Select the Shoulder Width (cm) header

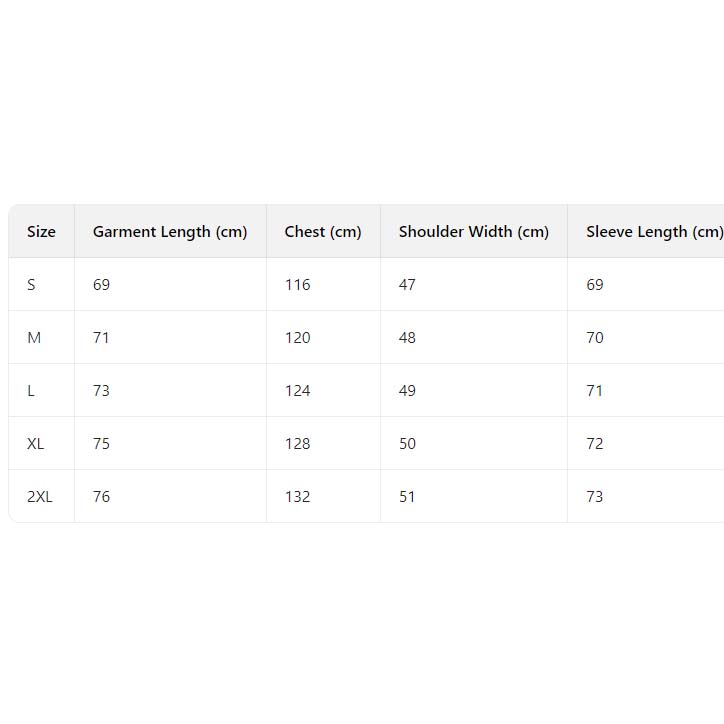(474, 232)
